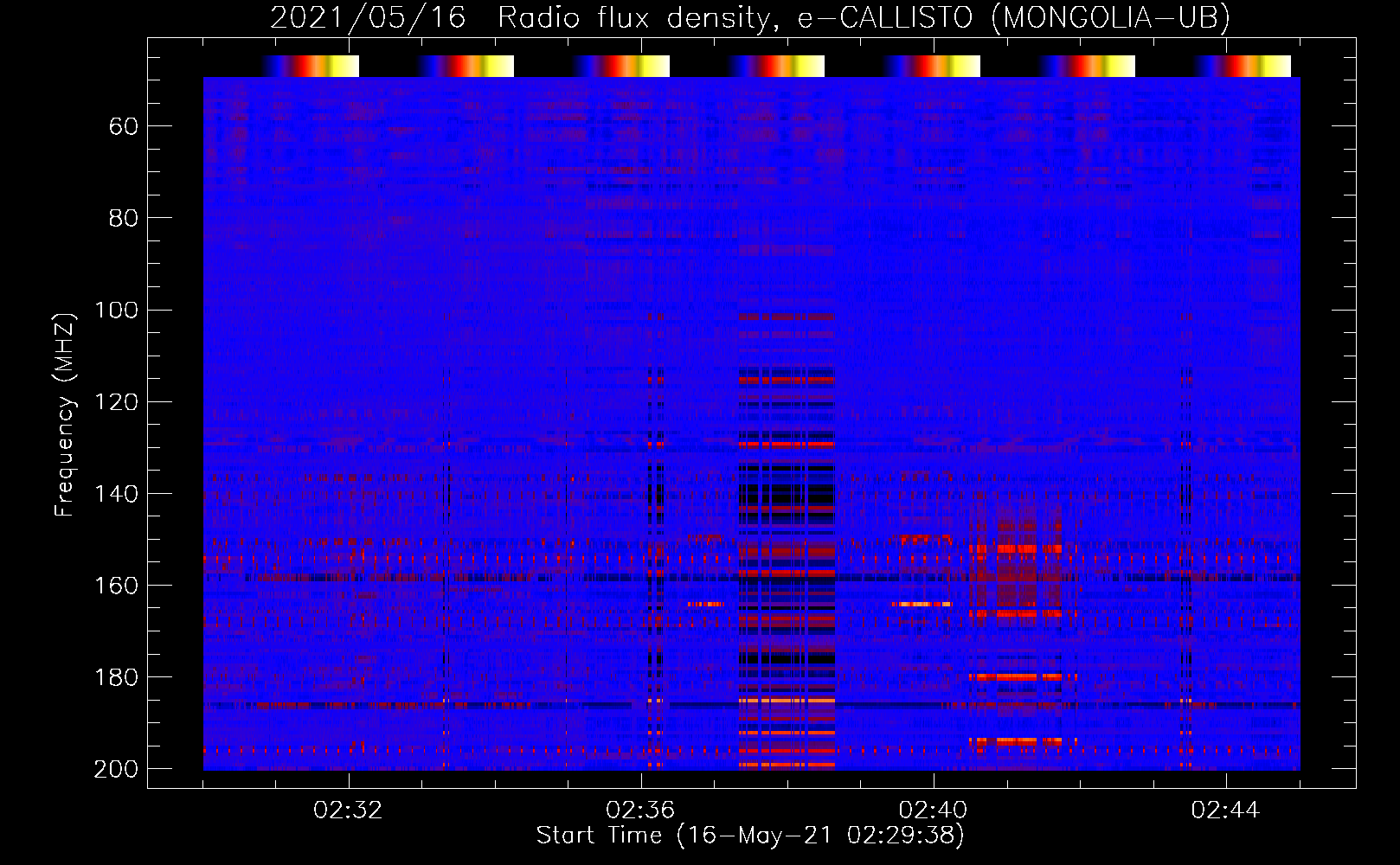Click the first color scale bar at top left
Screen dimensions: 1400x865
pos(310,67)
